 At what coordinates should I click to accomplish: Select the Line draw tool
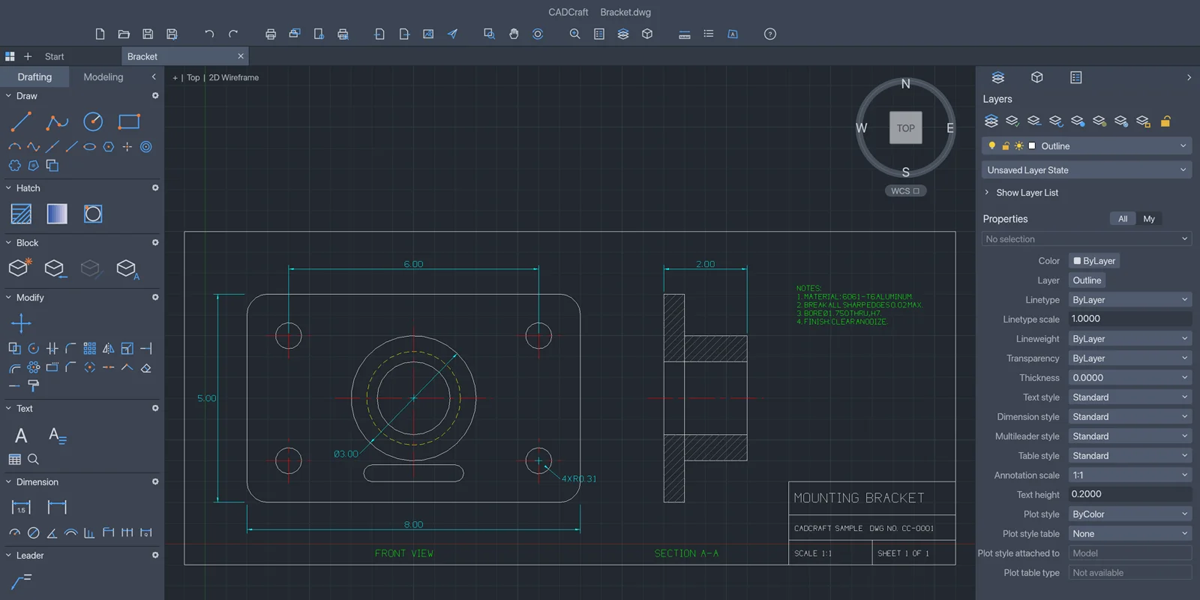coord(21,122)
